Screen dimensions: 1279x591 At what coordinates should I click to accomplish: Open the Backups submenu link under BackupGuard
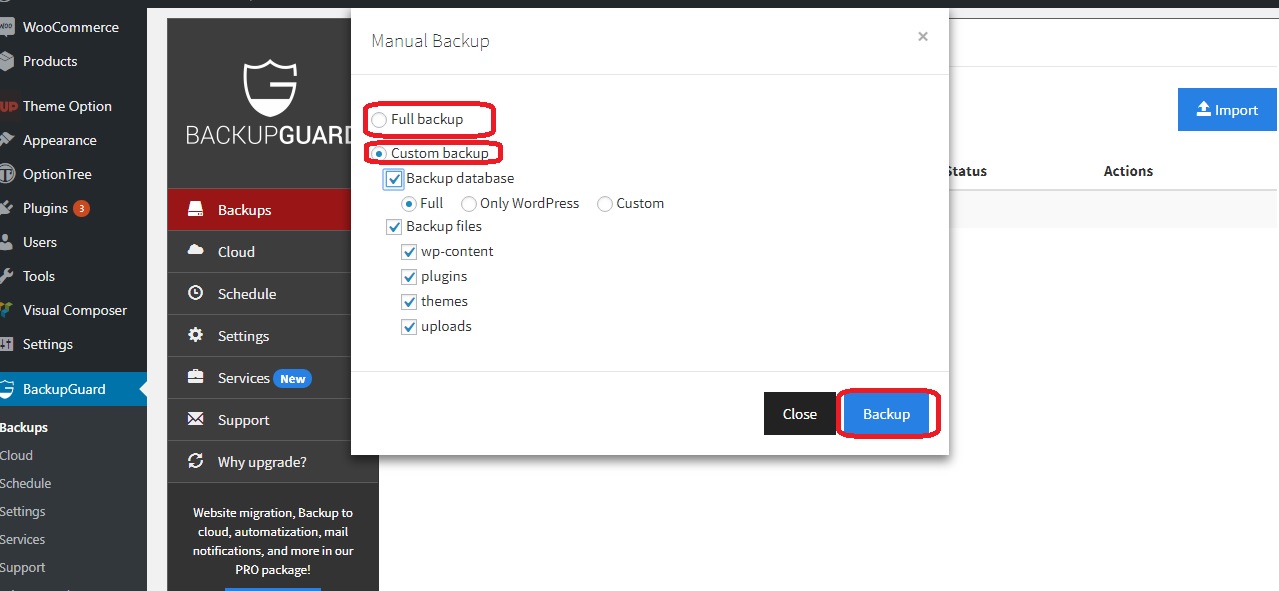(24, 427)
